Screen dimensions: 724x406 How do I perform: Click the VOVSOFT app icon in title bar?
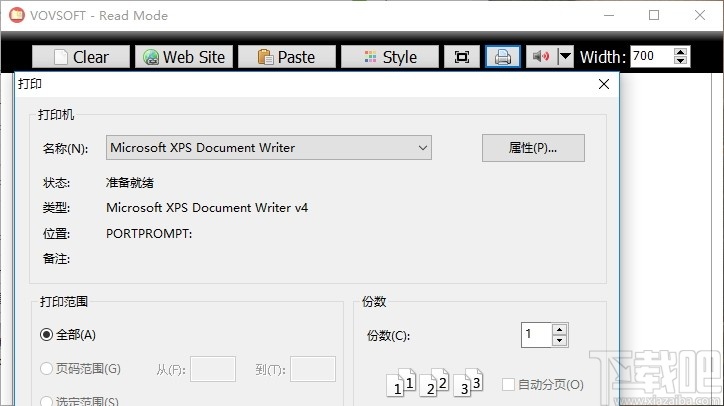click(17, 15)
